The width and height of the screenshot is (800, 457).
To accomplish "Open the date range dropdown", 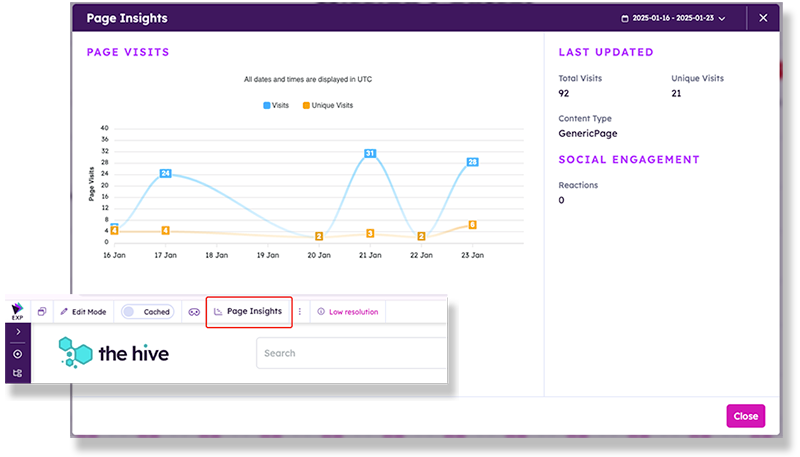I will tap(673, 18).
